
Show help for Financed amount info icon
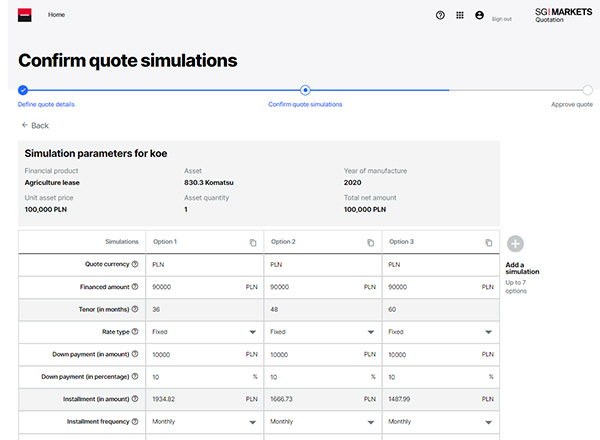click(135, 287)
